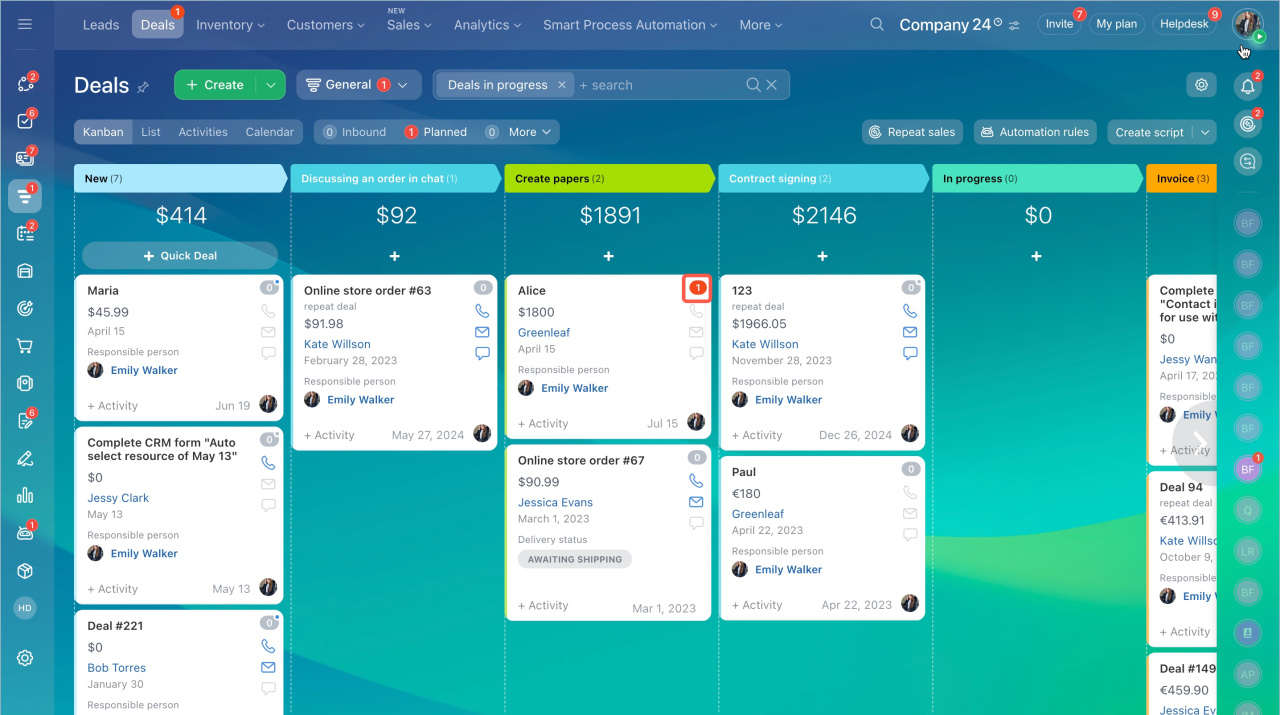The width and height of the screenshot is (1280, 715).
Task: Toggle the Inbound counter filter
Action: [x=355, y=132]
